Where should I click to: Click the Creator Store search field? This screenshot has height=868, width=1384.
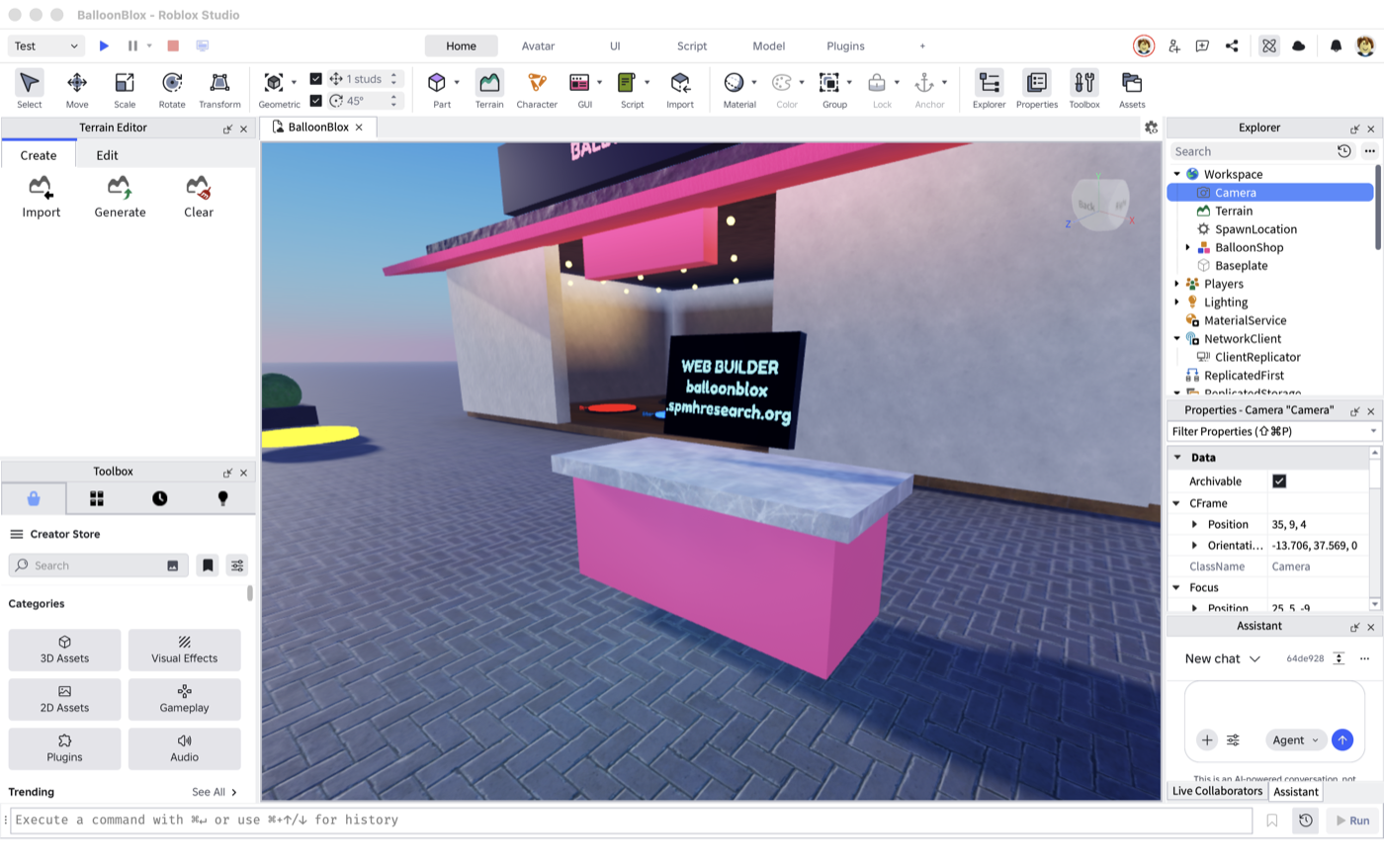pos(98,565)
